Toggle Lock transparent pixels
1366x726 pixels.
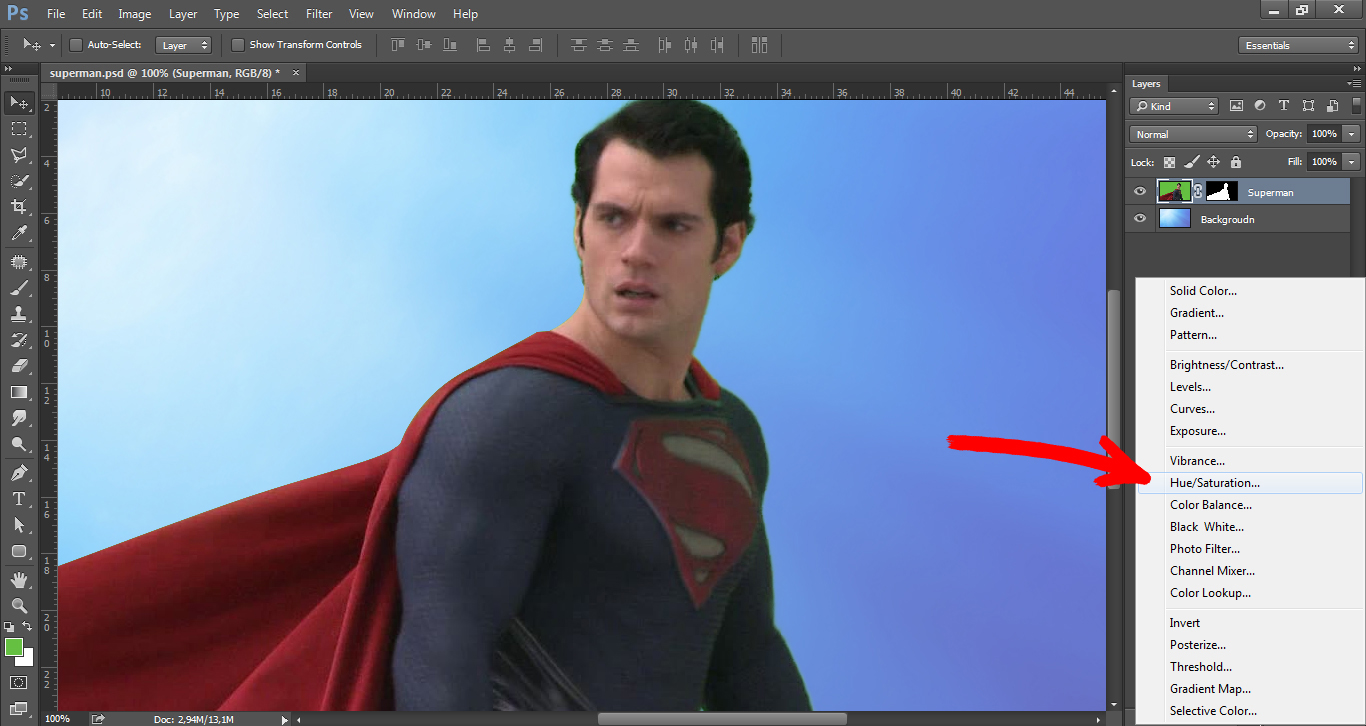coord(1169,161)
